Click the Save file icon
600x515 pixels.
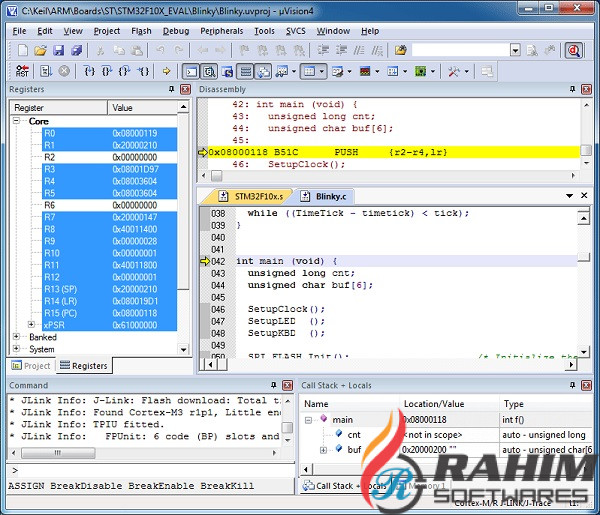pos(58,50)
